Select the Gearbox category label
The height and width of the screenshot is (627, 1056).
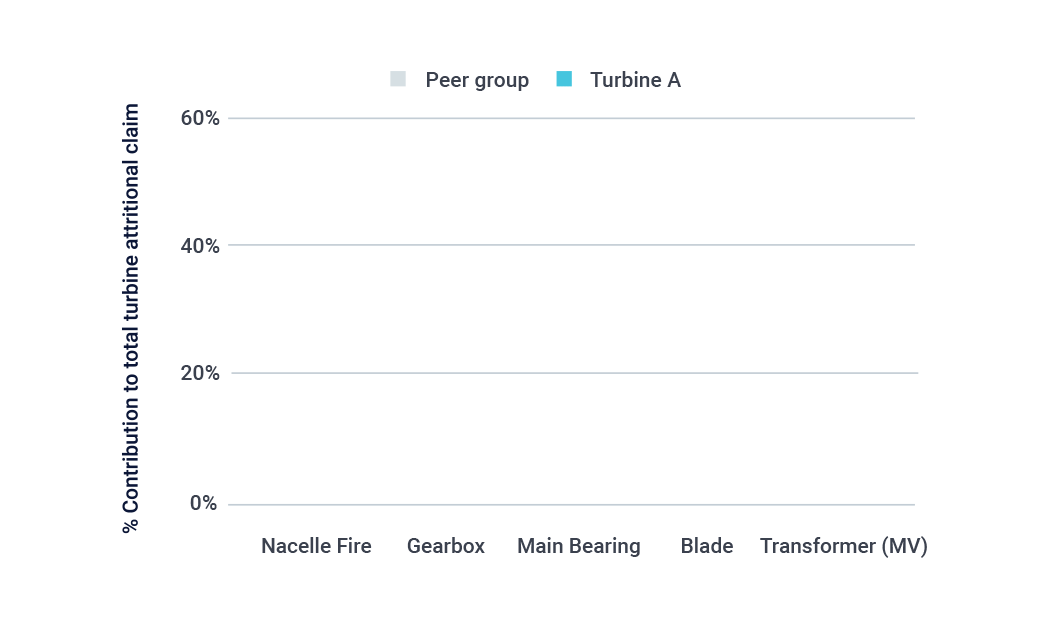pyautogui.click(x=445, y=546)
